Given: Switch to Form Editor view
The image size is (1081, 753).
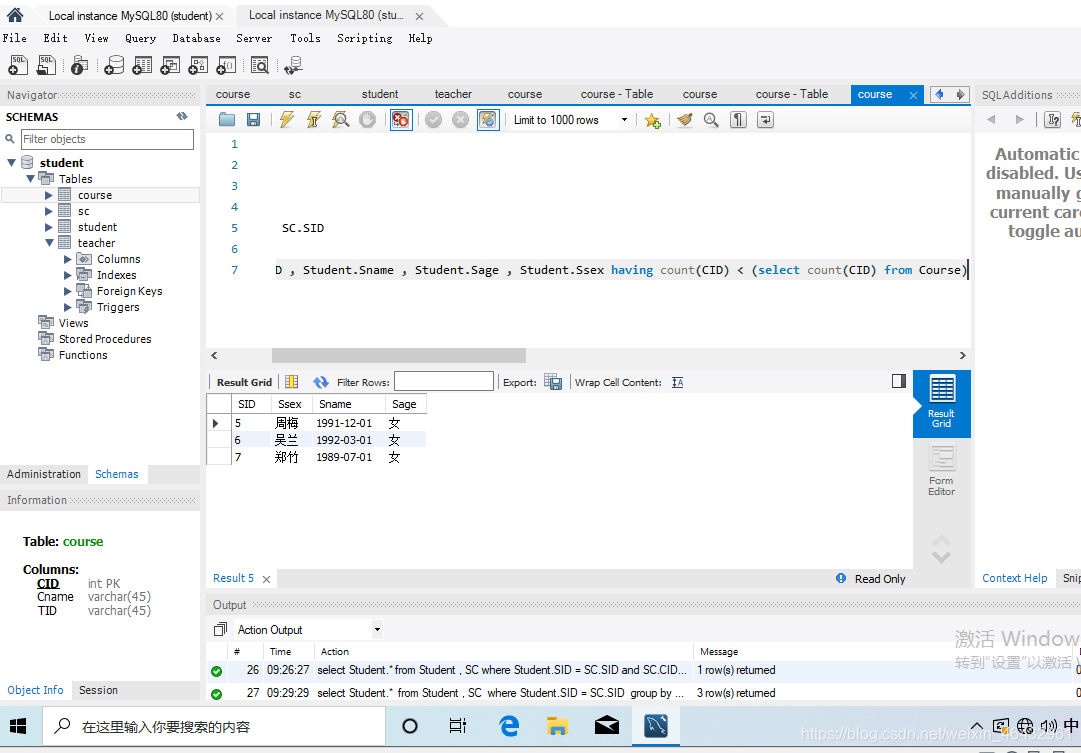Looking at the screenshot, I should click(942, 470).
